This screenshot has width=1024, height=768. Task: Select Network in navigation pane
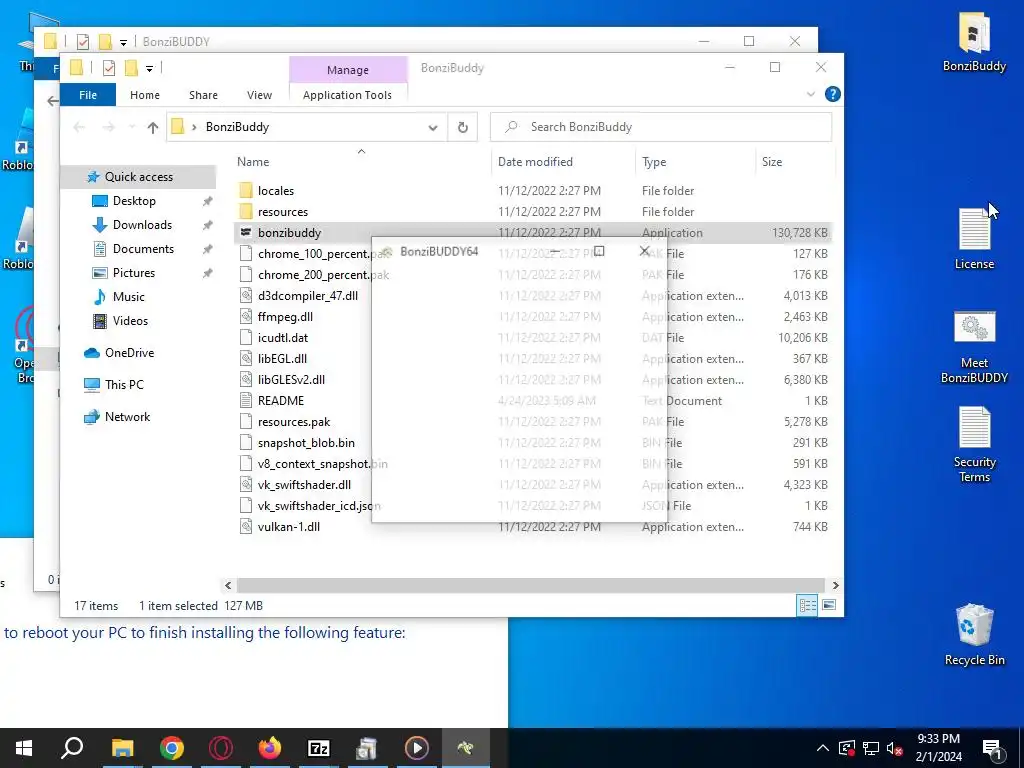[x=127, y=417]
